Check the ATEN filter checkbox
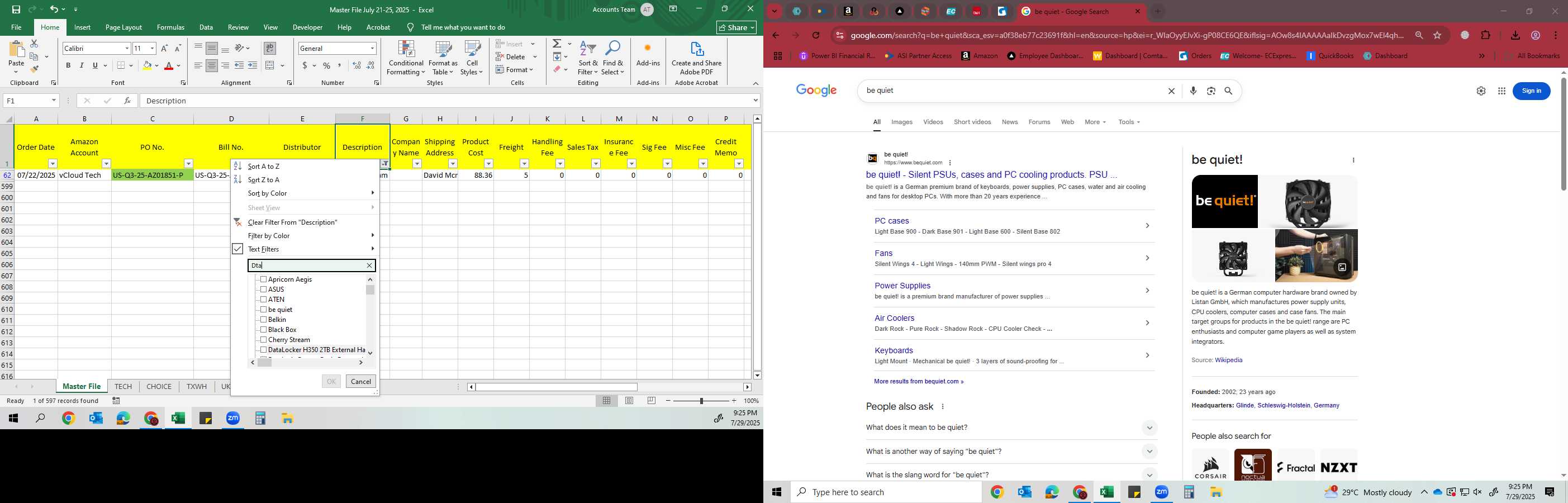The height and width of the screenshot is (503, 1568). (x=264, y=299)
